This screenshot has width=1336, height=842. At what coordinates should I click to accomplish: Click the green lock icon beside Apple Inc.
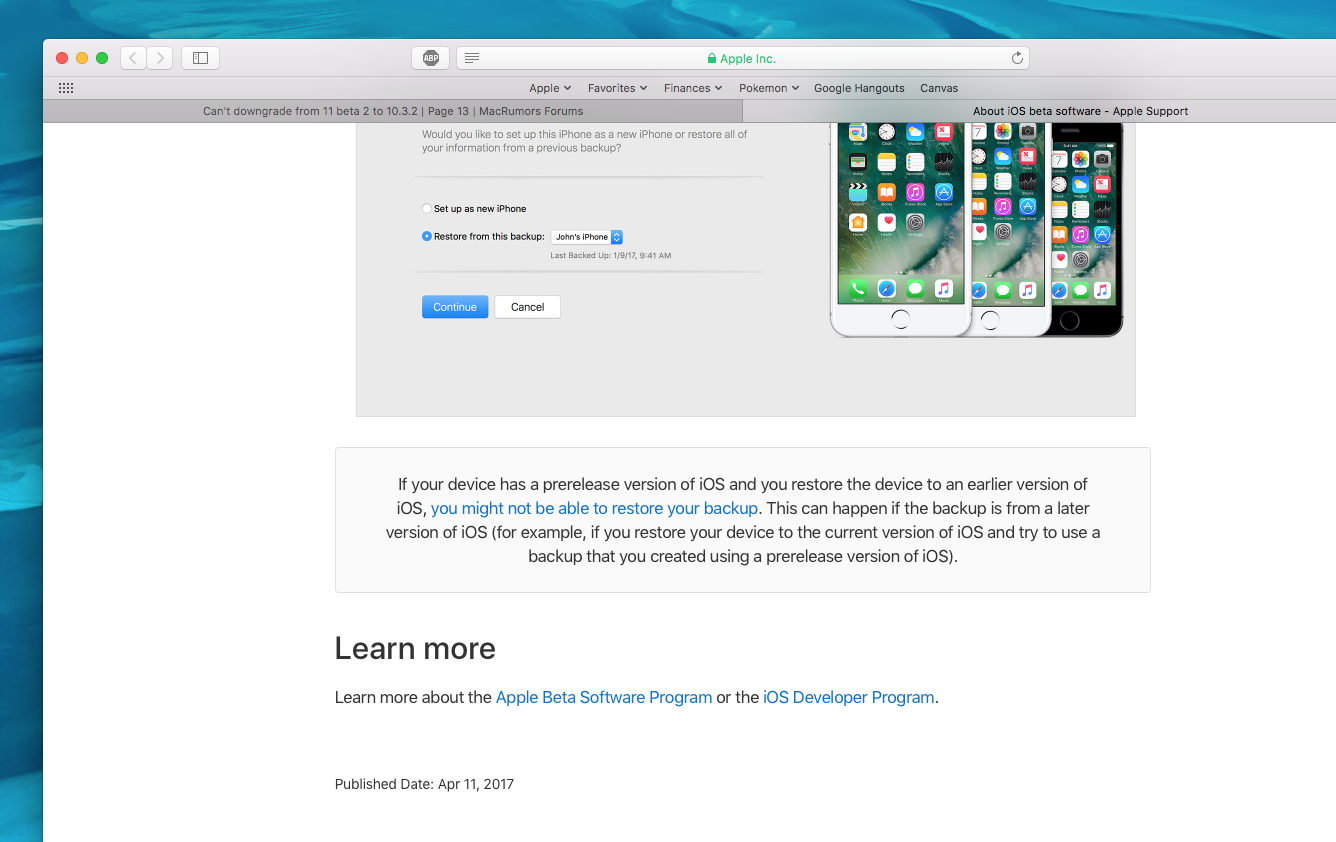(x=712, y=59)
